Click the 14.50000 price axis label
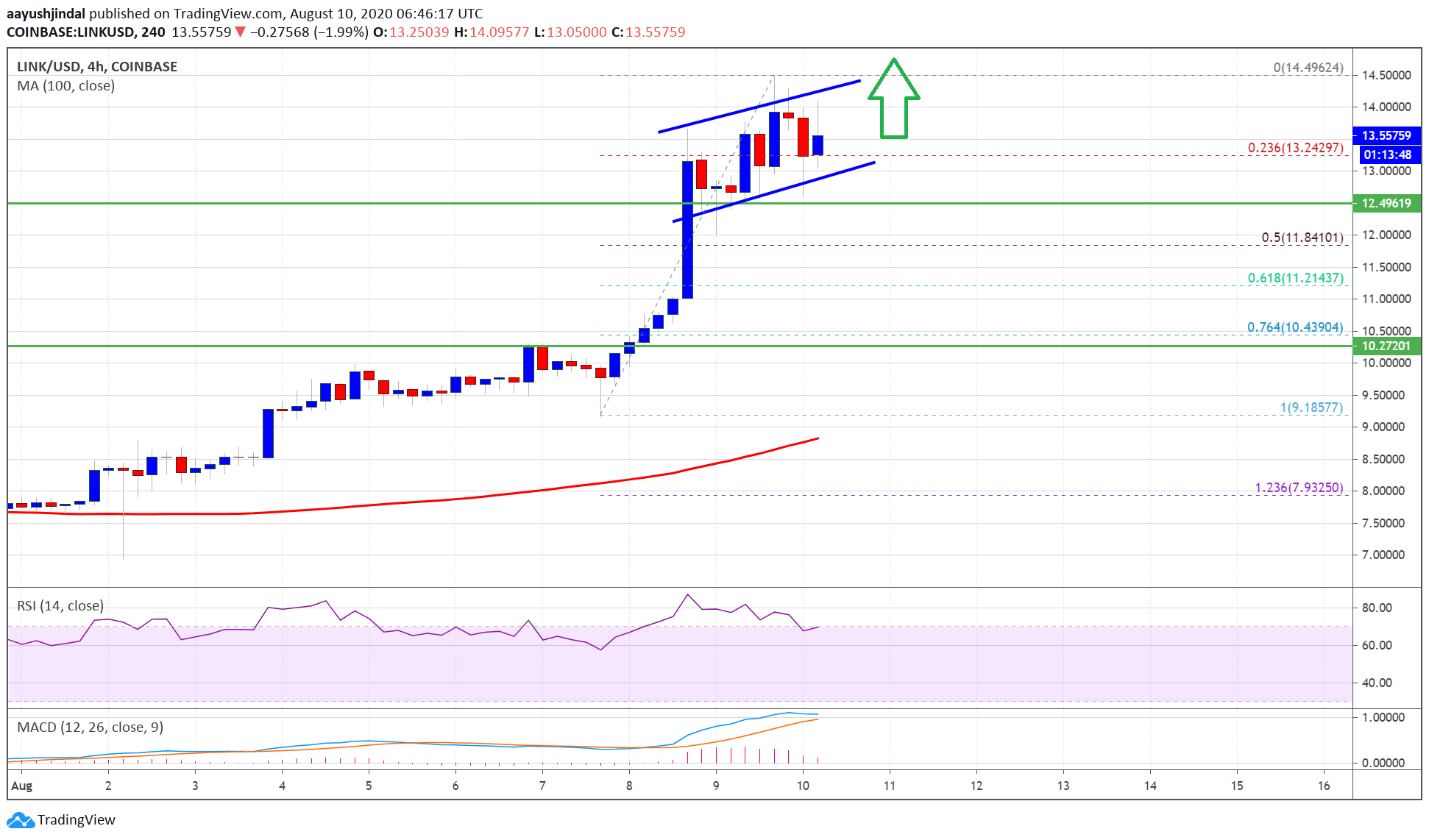1429x840 pixels. [1386, 75]
